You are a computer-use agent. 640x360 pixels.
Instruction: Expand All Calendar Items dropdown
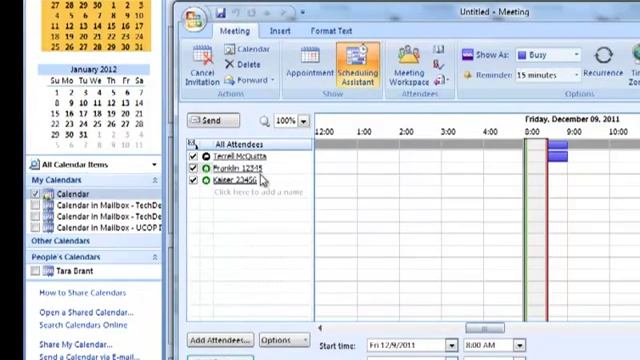click(154, 165)
